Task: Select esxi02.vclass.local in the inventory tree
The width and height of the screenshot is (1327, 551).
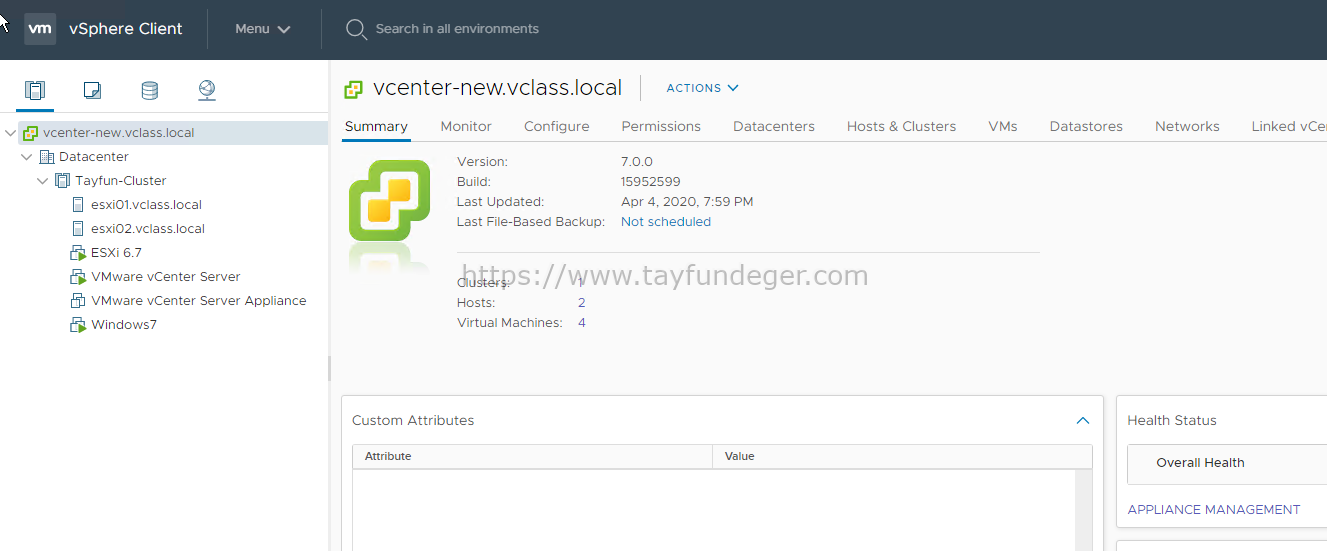Action: point(148,229)
